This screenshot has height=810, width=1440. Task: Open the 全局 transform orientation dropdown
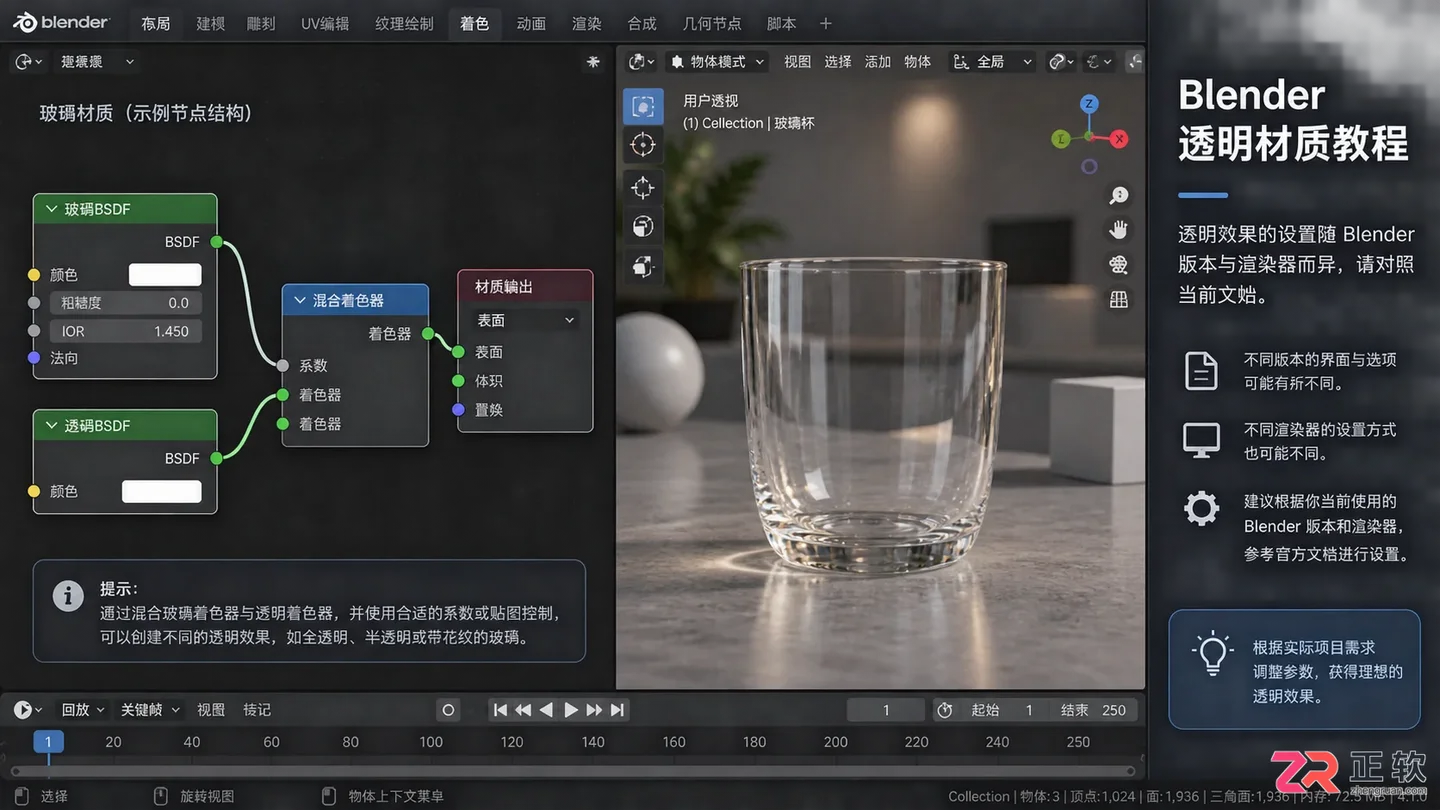pos(992,62)
